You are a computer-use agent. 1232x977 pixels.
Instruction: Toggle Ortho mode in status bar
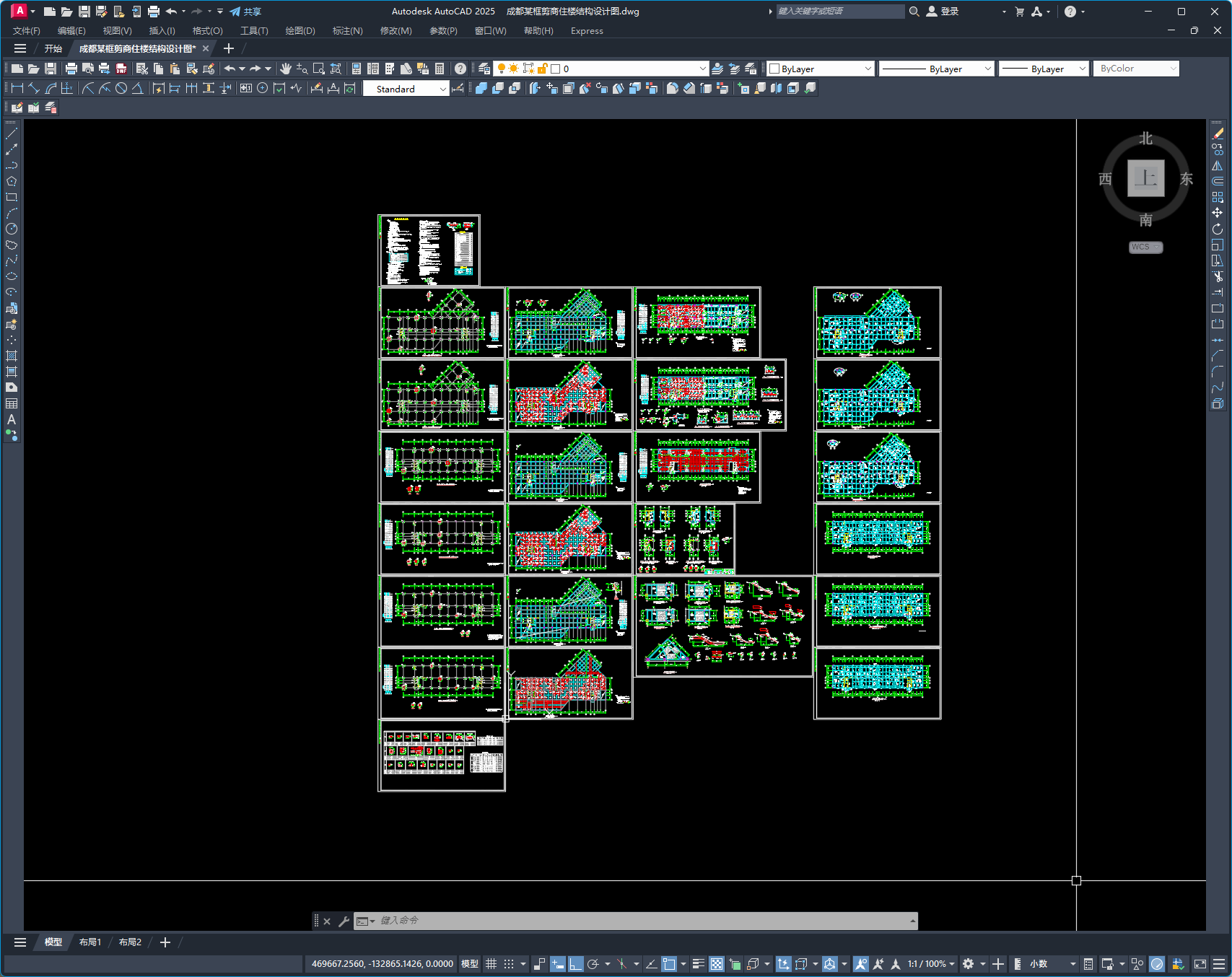point(575,964)
